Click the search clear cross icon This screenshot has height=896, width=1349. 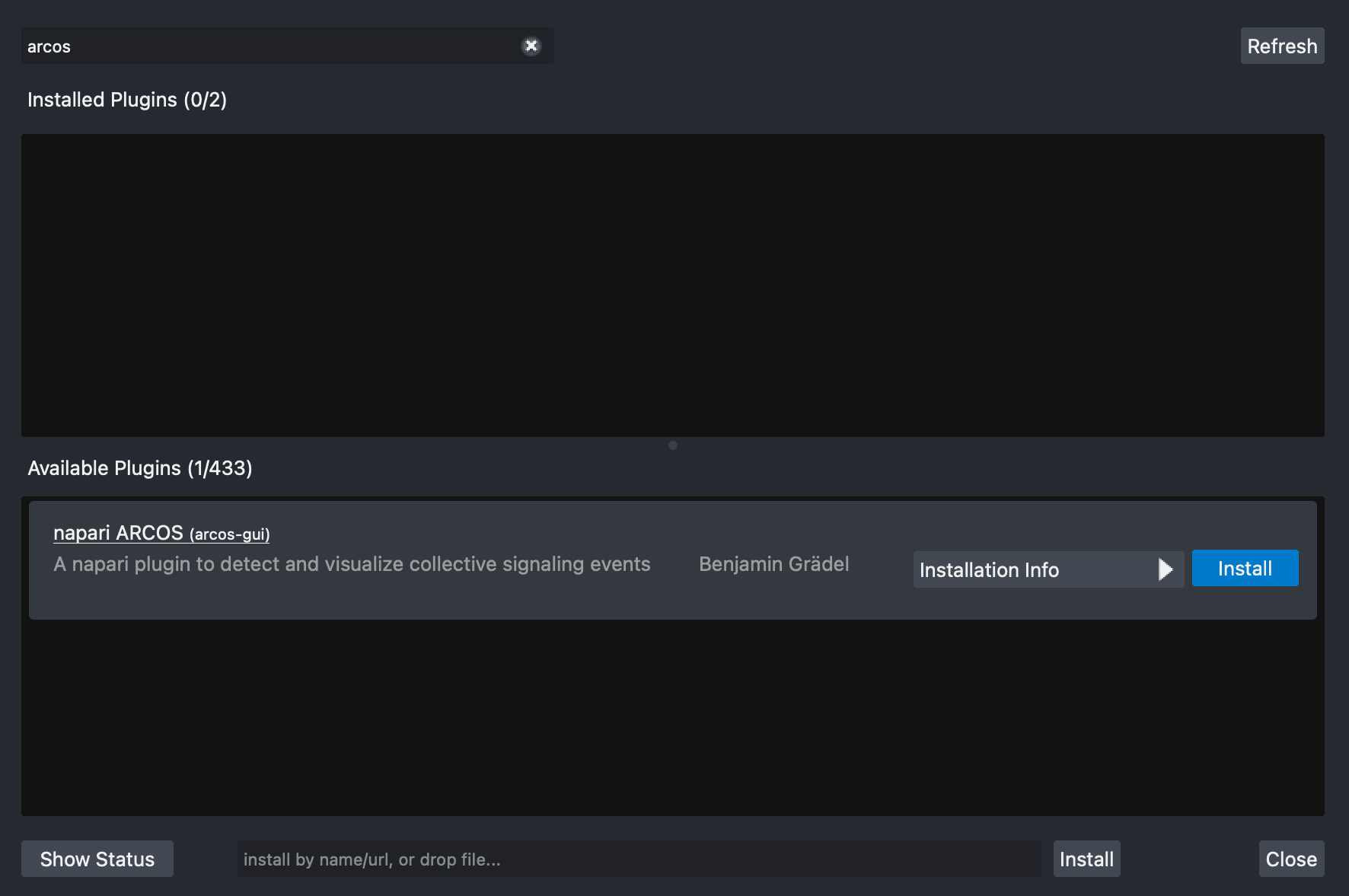[x=531, y=46]
